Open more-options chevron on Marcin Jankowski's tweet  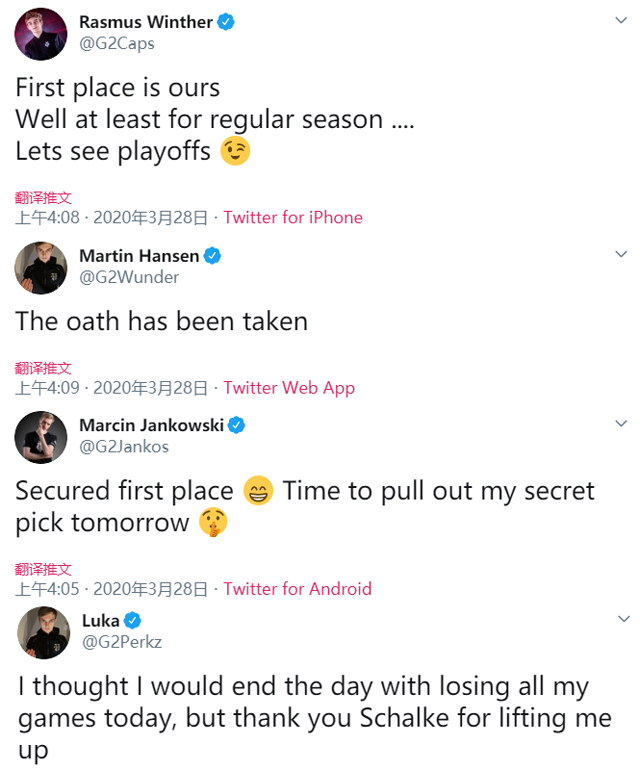[622, 424]
